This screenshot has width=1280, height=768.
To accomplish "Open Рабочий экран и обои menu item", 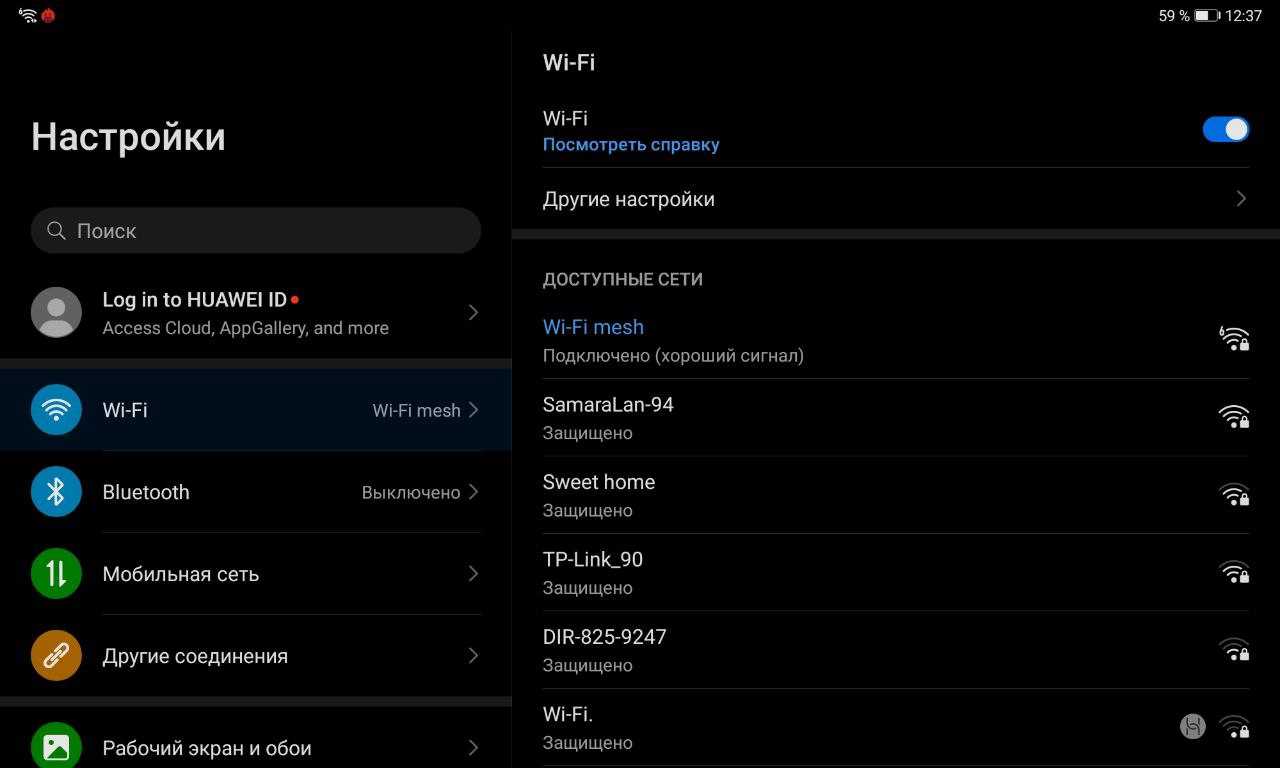I will coord(207,748).
